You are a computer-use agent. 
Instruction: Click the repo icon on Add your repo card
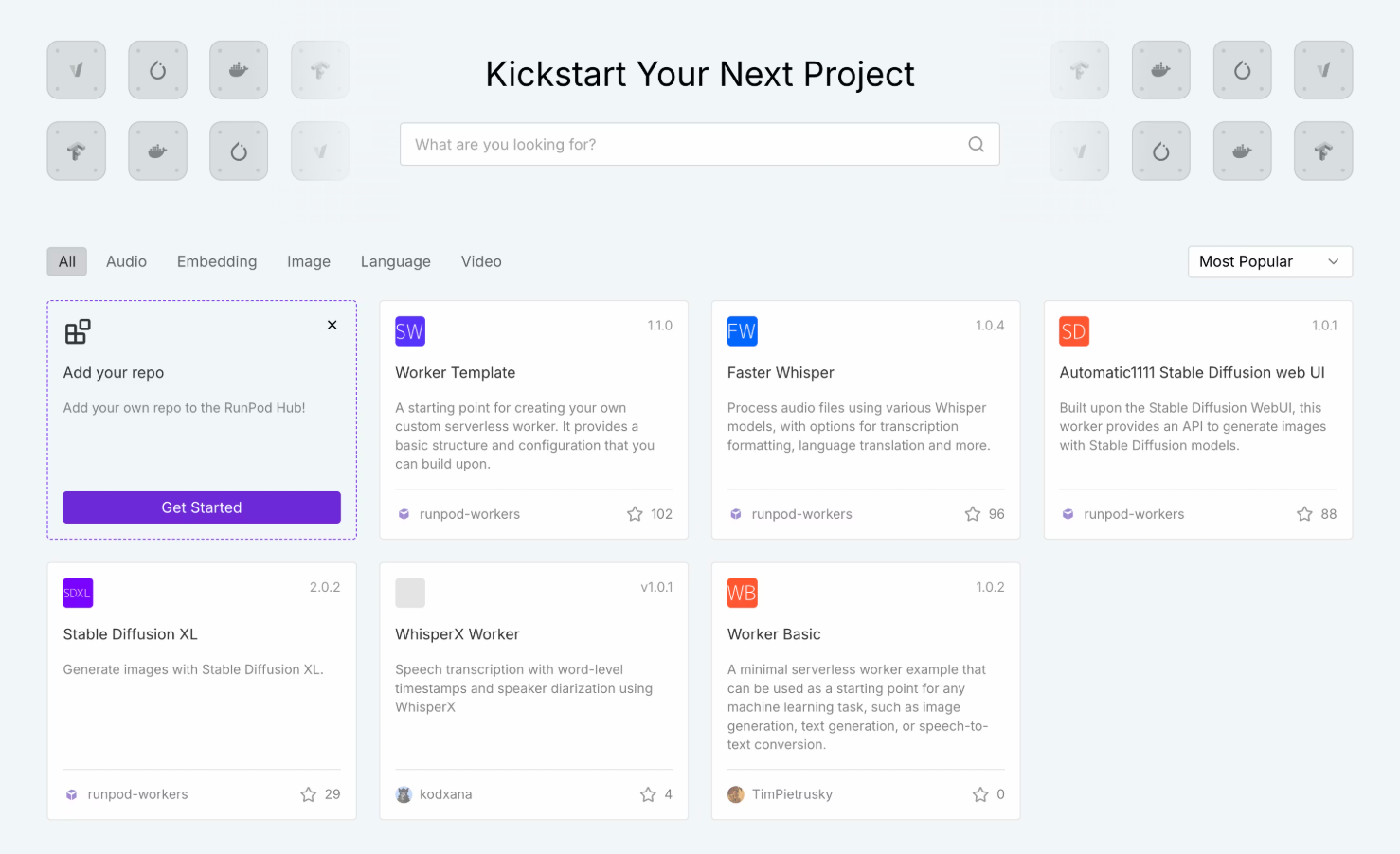[x=77, y=331]
